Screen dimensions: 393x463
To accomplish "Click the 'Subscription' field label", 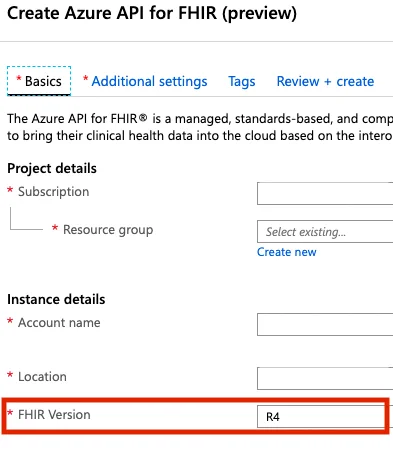I will (x=54, y=192).
